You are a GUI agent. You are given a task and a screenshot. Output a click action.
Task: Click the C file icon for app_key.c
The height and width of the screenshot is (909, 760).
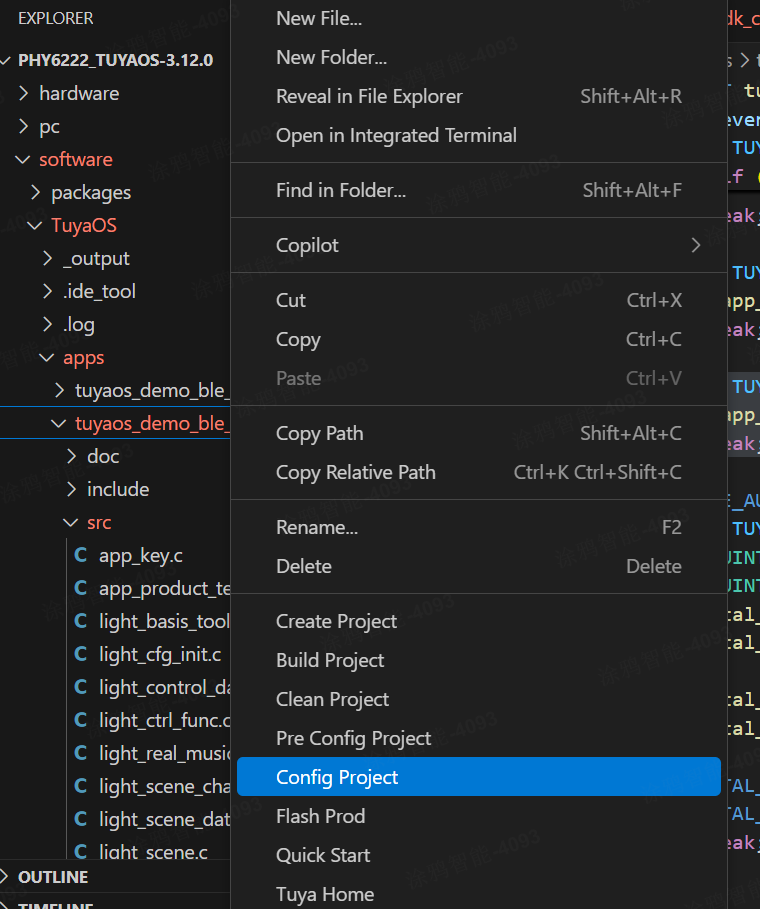click(81, 556)
